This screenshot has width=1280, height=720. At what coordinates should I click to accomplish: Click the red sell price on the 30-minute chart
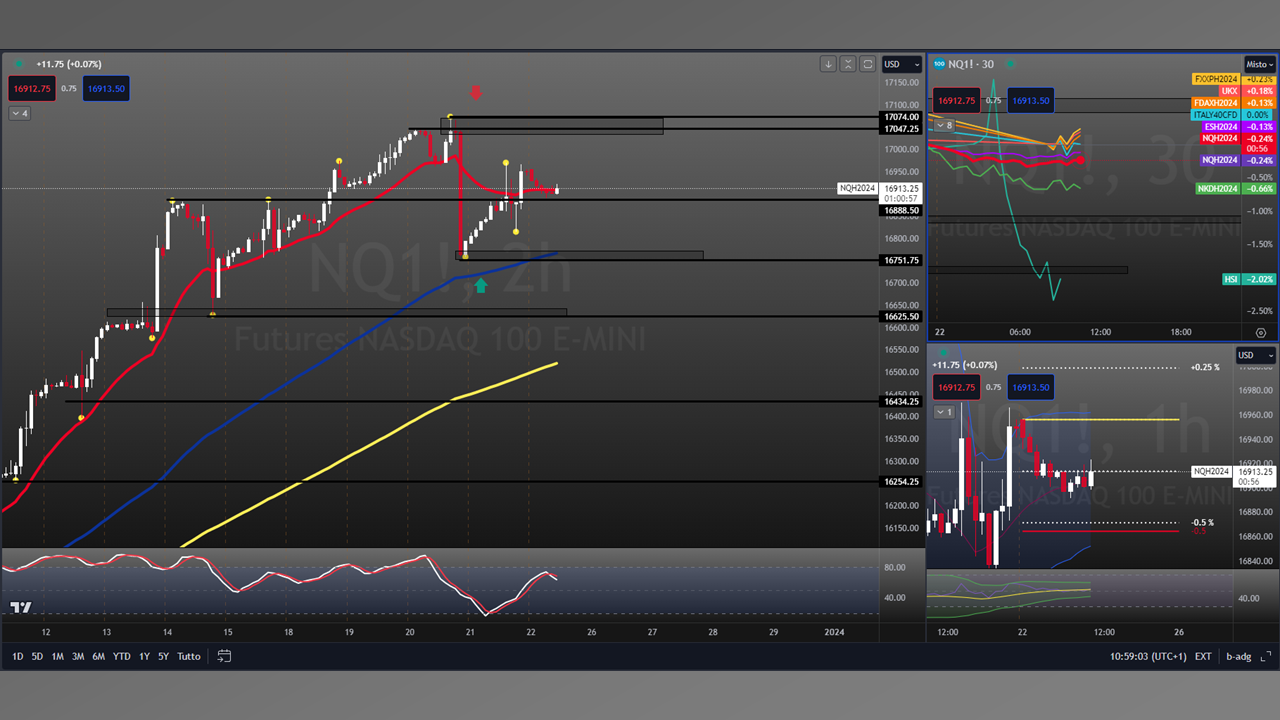click(957, 100)
